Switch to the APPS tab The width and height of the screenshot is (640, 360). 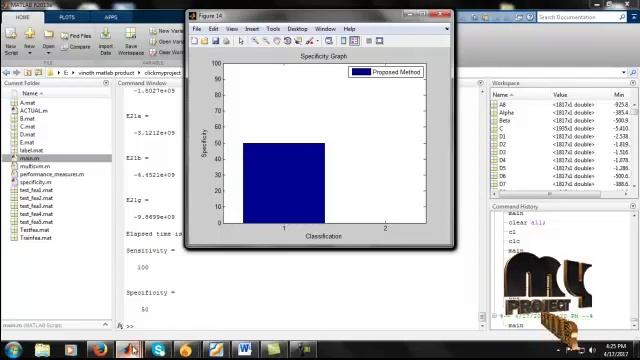(111, 17)
